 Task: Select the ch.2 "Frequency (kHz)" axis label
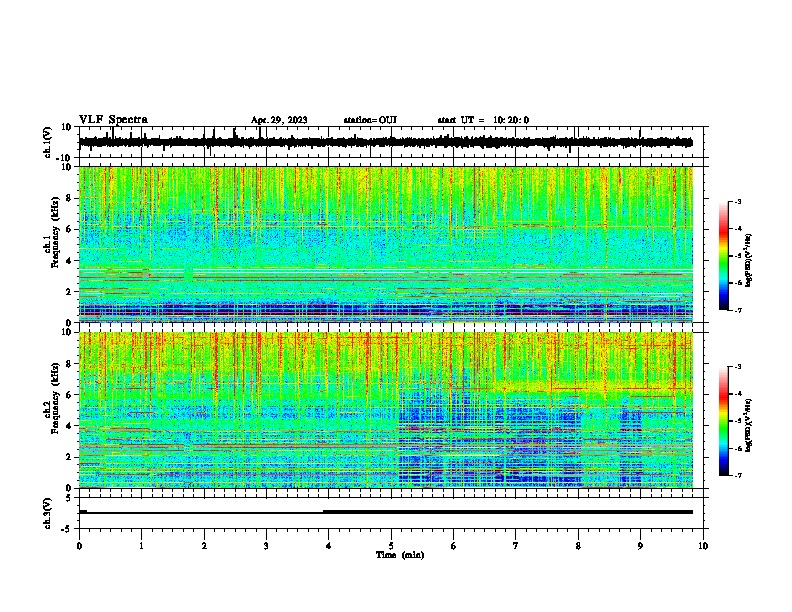(x=55, y=398)
